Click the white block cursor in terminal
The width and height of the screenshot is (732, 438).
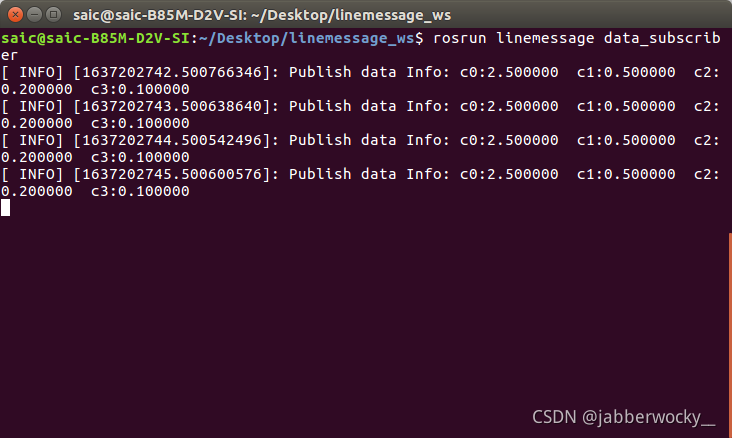(5, 208)
